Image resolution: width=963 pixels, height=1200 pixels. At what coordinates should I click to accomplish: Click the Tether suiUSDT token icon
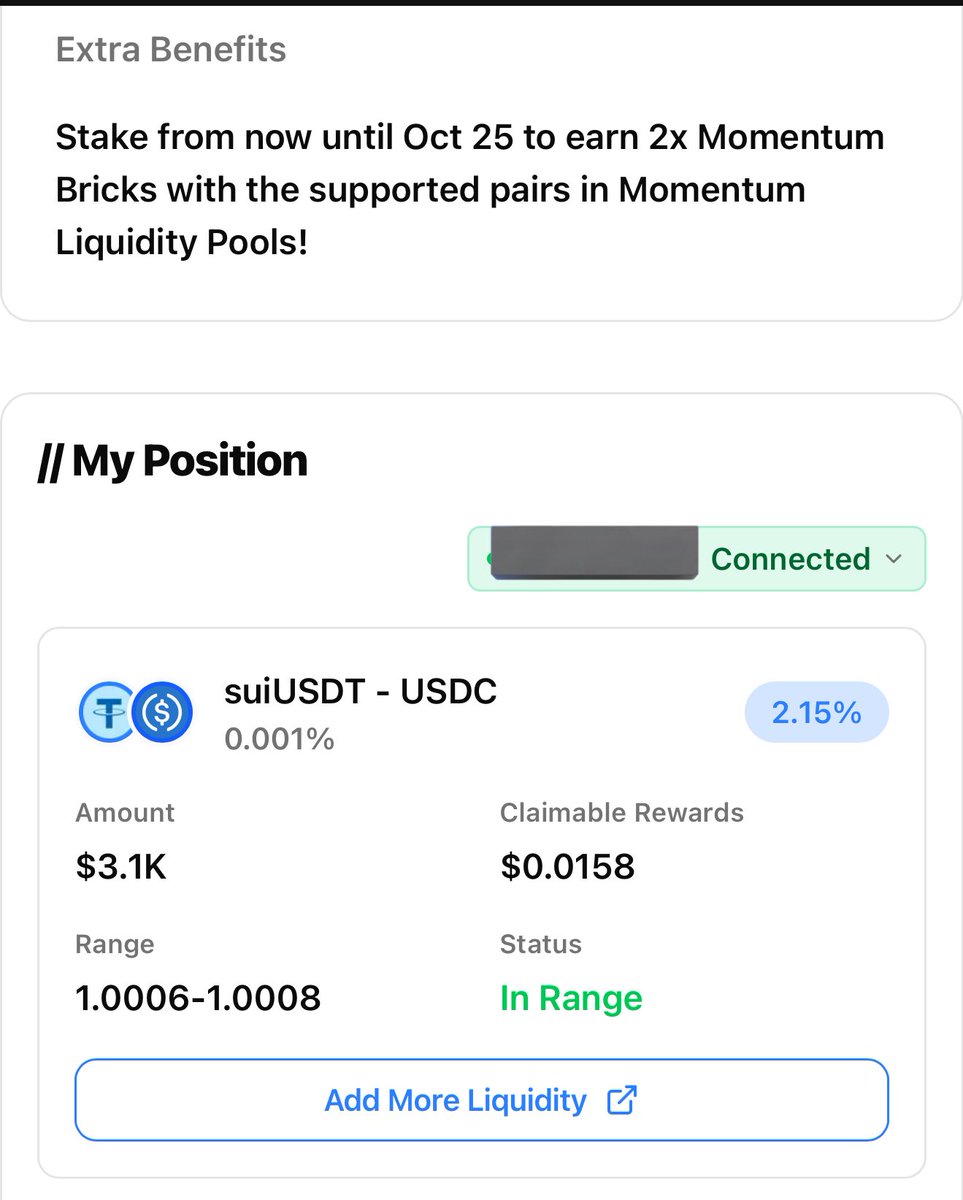pos(106,713)
